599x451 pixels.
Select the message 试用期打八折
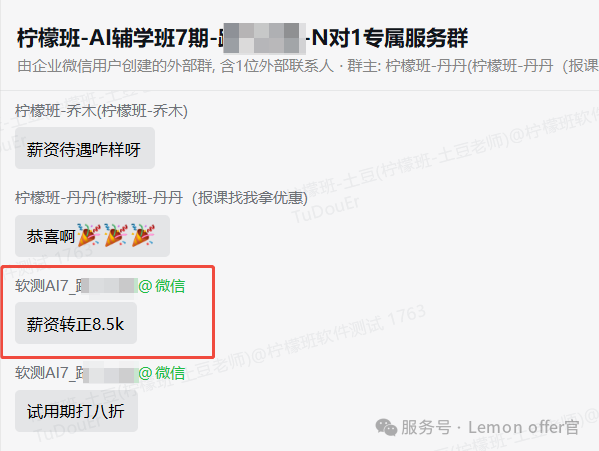click(x=76, y=411)
